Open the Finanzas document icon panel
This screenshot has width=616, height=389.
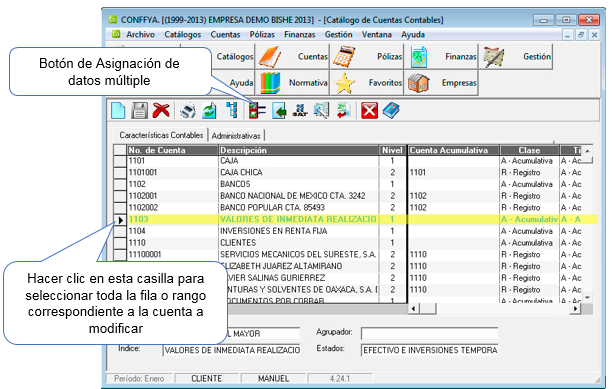tap(441, 57)
